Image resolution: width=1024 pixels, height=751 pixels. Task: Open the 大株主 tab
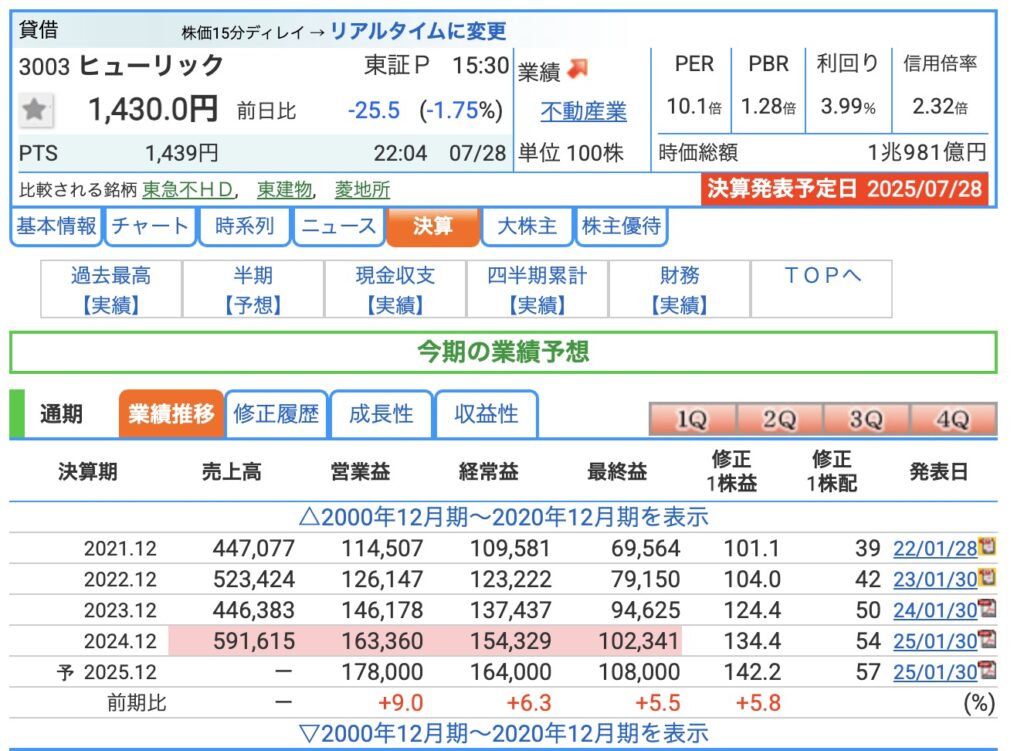(527, 227)
